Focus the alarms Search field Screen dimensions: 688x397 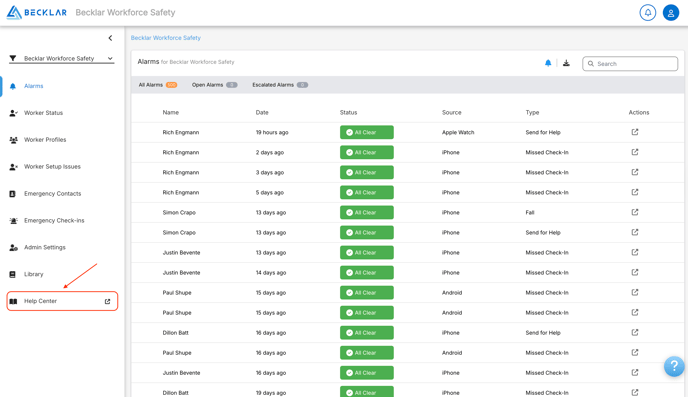(x=630, y=64)
